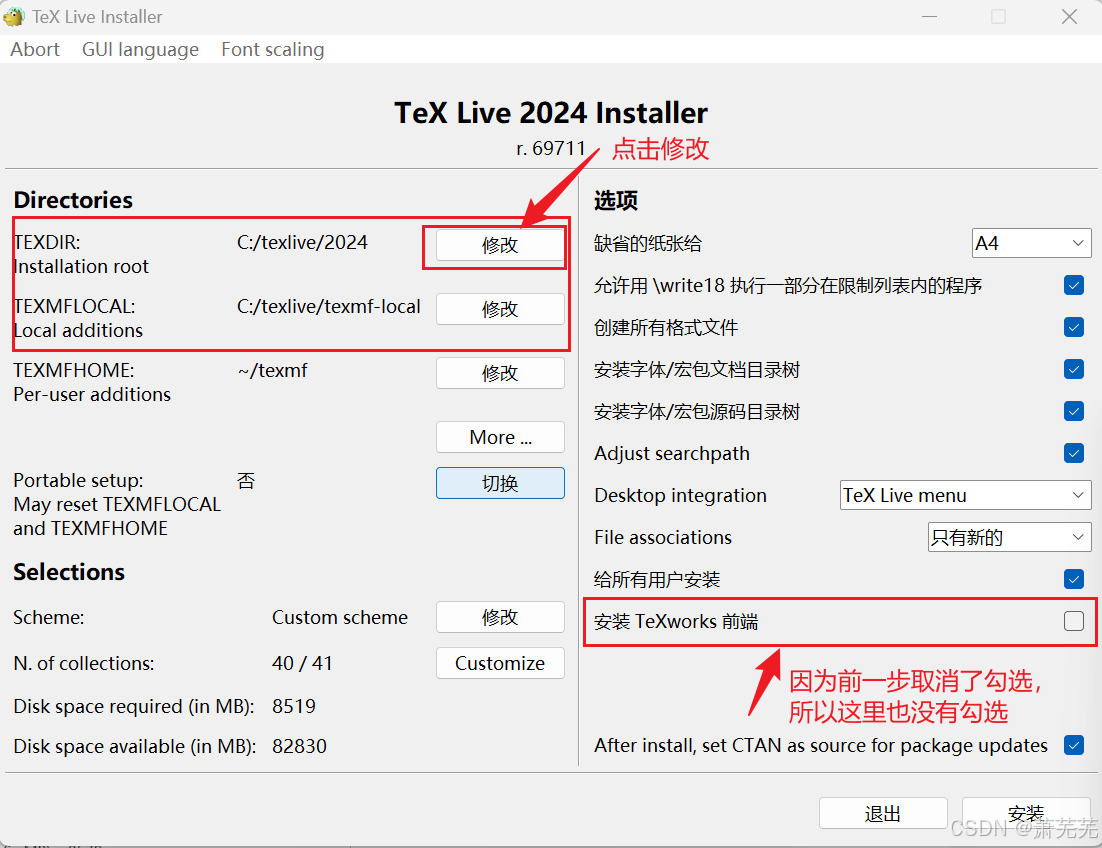Toggle 创建所有格式文件 checkbox
The image size is (1102, 848).
pyautogui.click(x=1073, y=327)
